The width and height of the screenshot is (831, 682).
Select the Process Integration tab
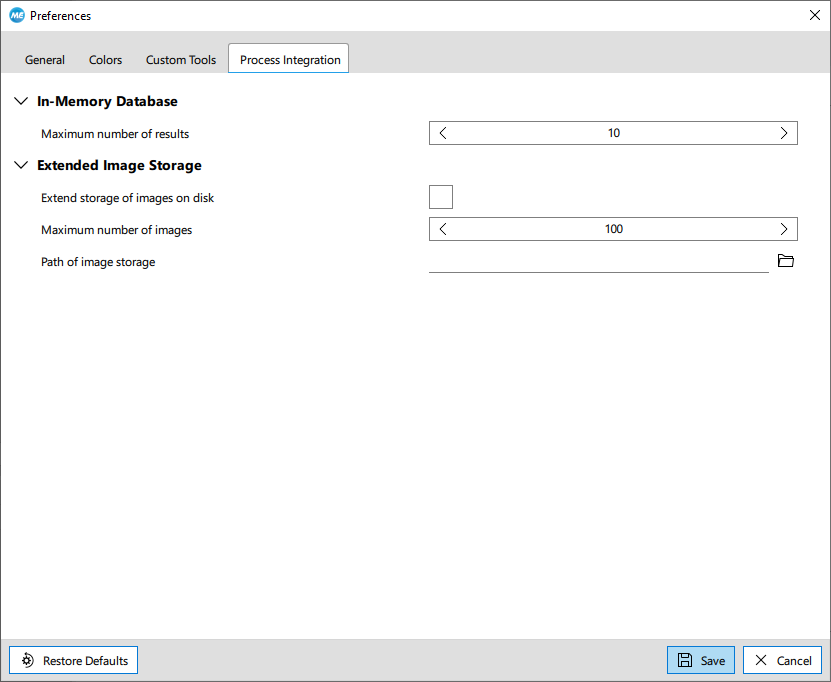tap(290, 60)
